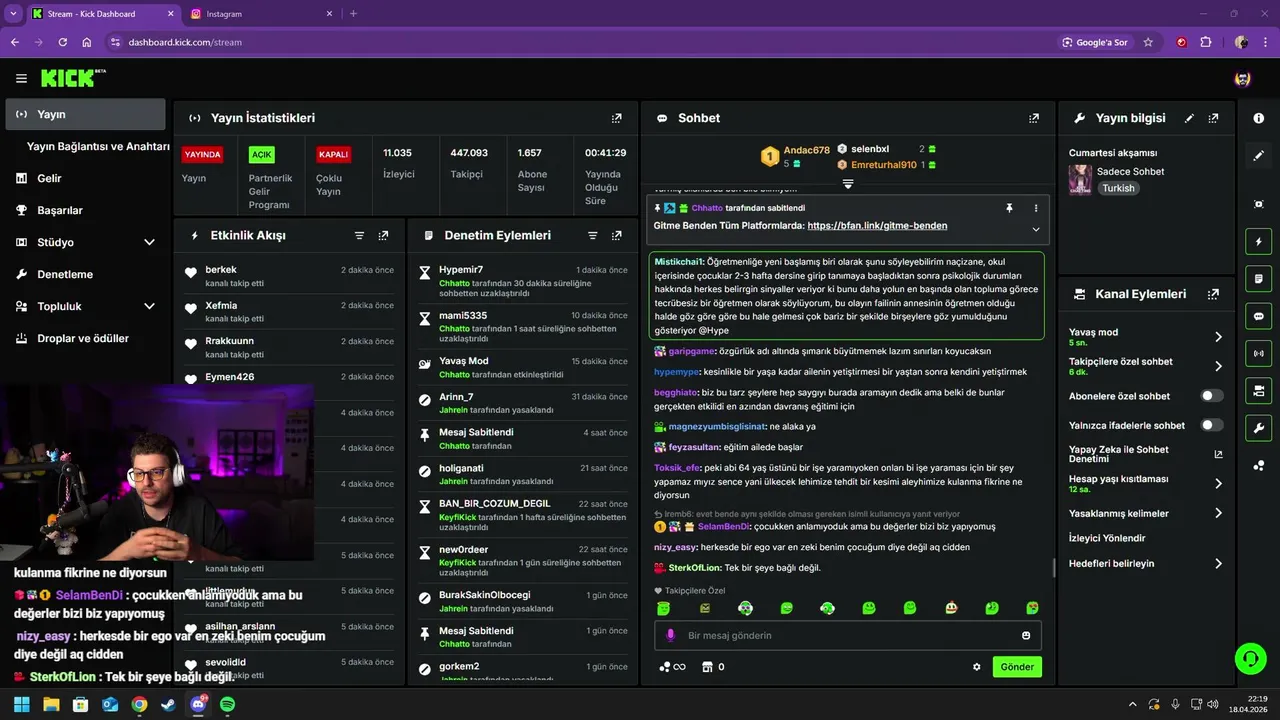Click the Turkish language tag
This screenshot has height=720, width=1280.
point(1118,188)
